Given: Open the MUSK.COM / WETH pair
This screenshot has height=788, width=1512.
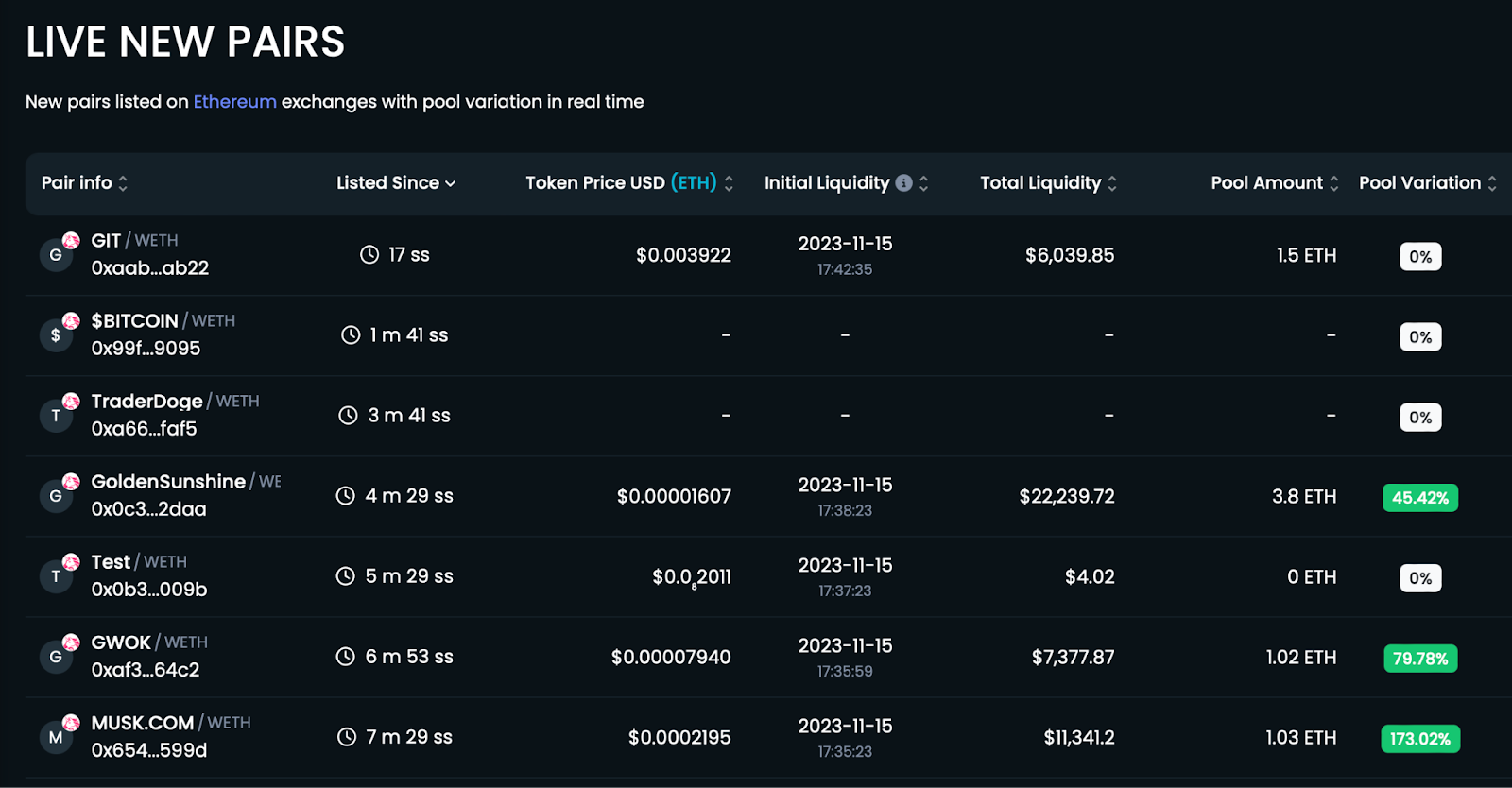Looking at the screenshot, I should (x=171, y=723).
